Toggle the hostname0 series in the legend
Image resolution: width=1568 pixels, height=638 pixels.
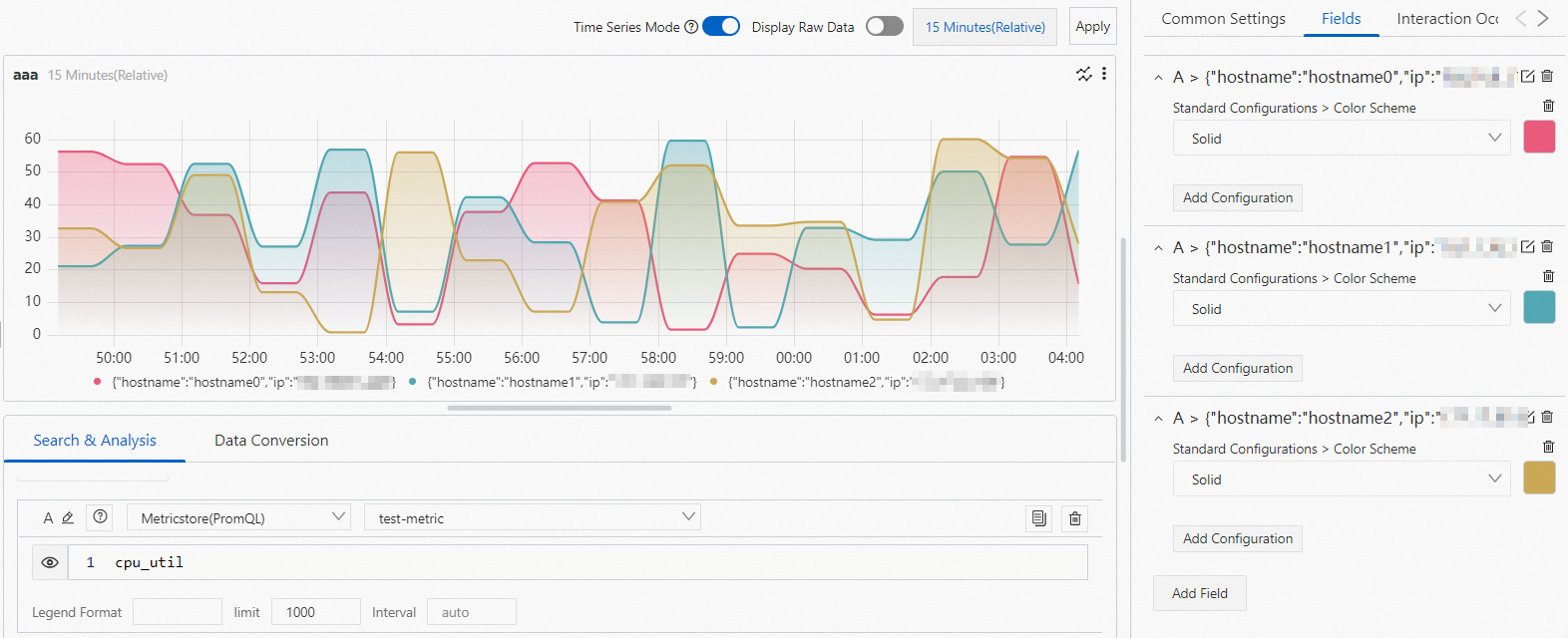click(244, 382)
